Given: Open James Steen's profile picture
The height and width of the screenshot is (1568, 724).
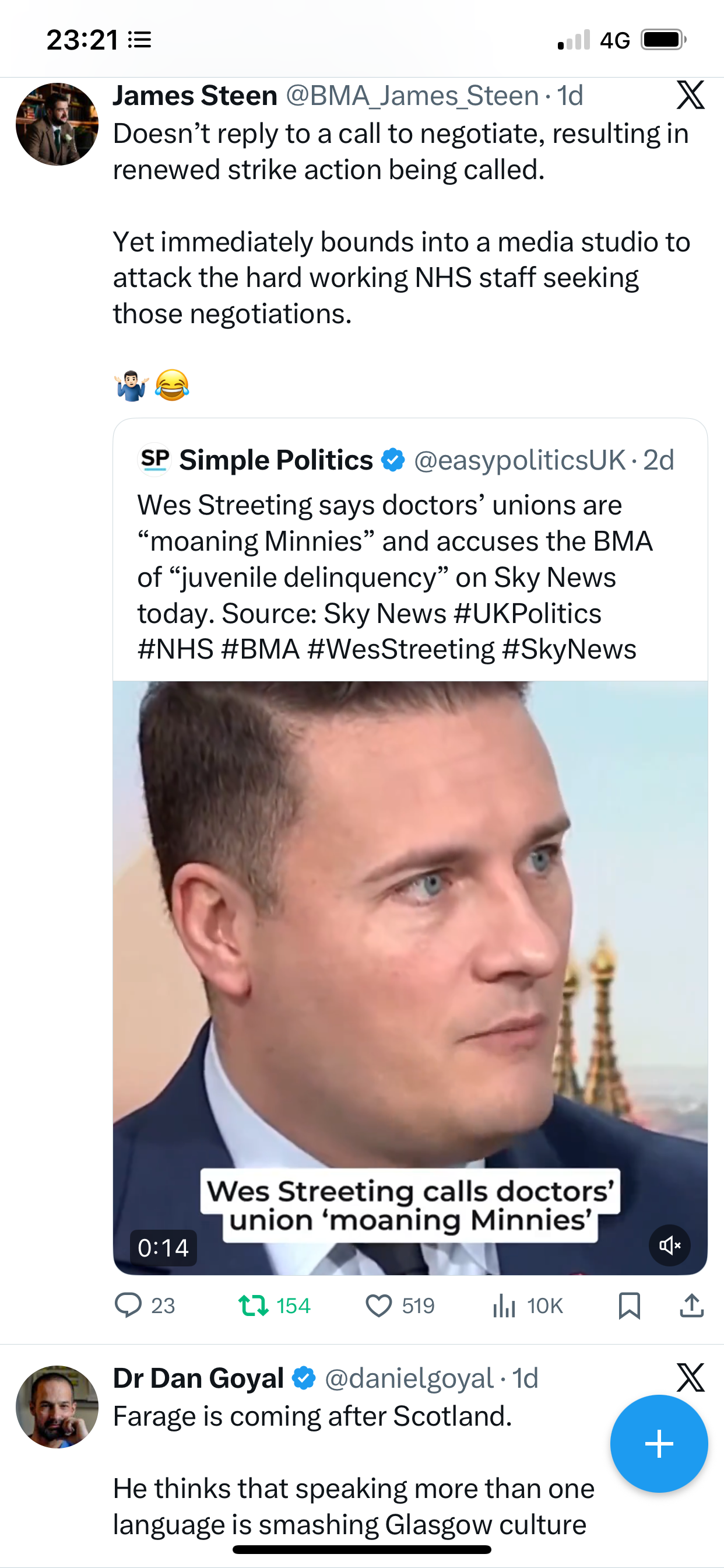Looking at the screenshot, I should coord(57,124).
